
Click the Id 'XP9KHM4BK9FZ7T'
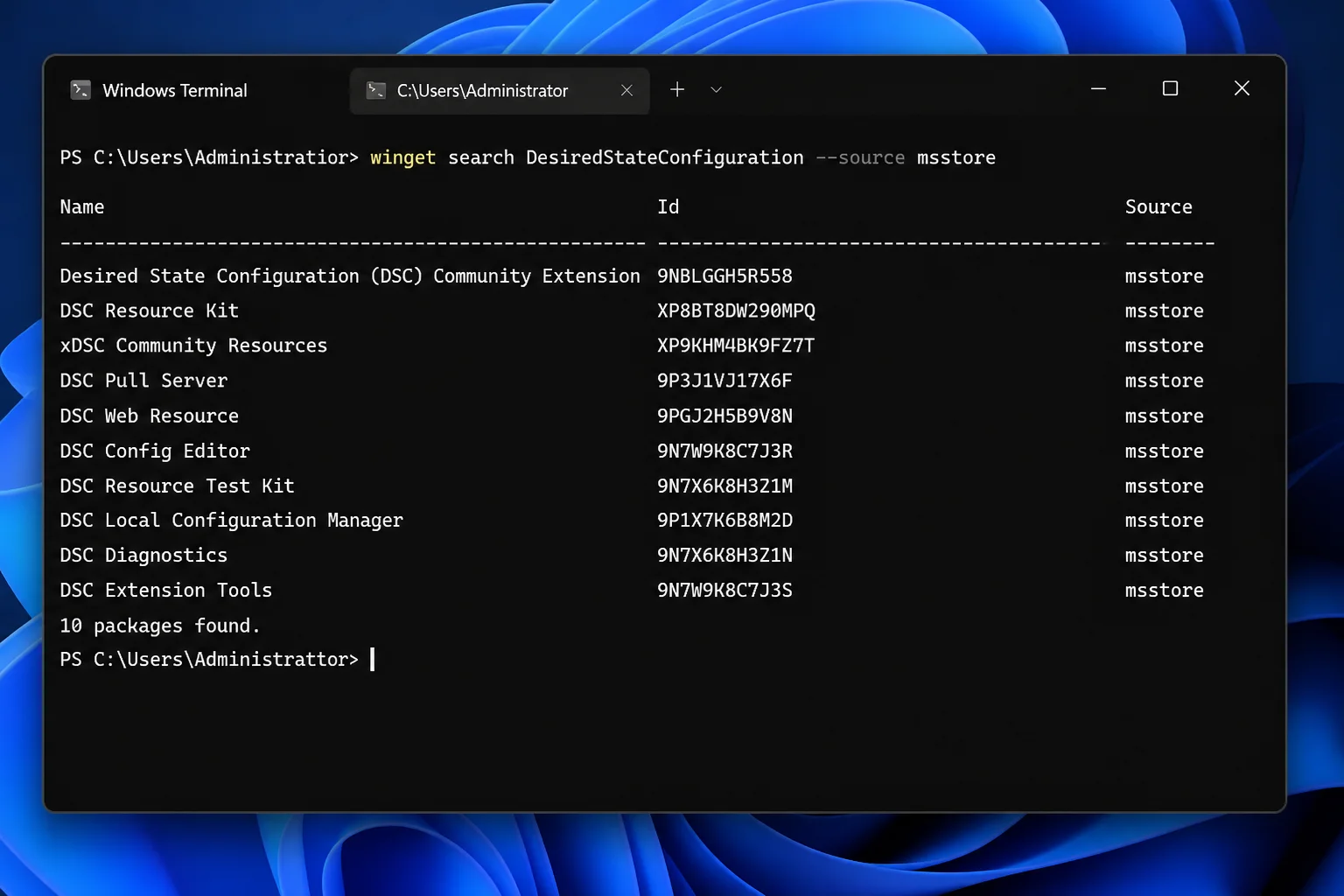(736, 346)
